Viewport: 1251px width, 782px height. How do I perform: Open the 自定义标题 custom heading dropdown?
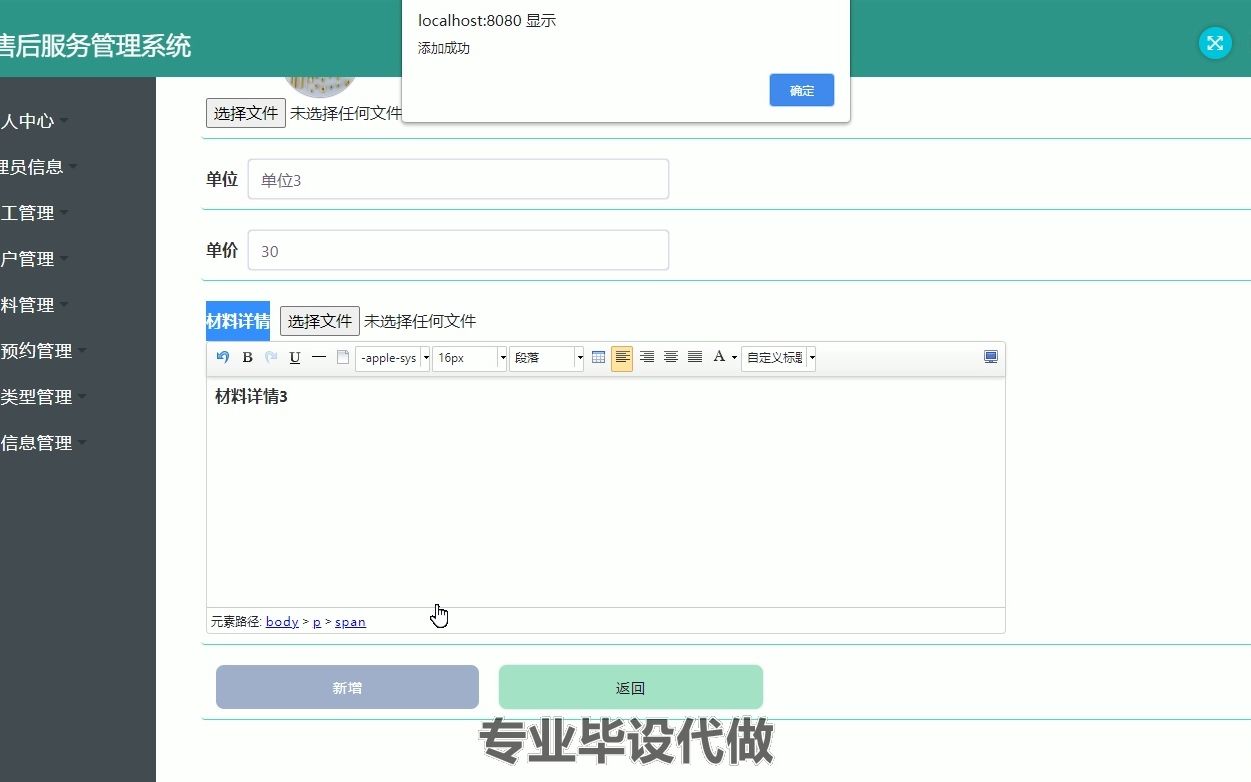(778, 357)
